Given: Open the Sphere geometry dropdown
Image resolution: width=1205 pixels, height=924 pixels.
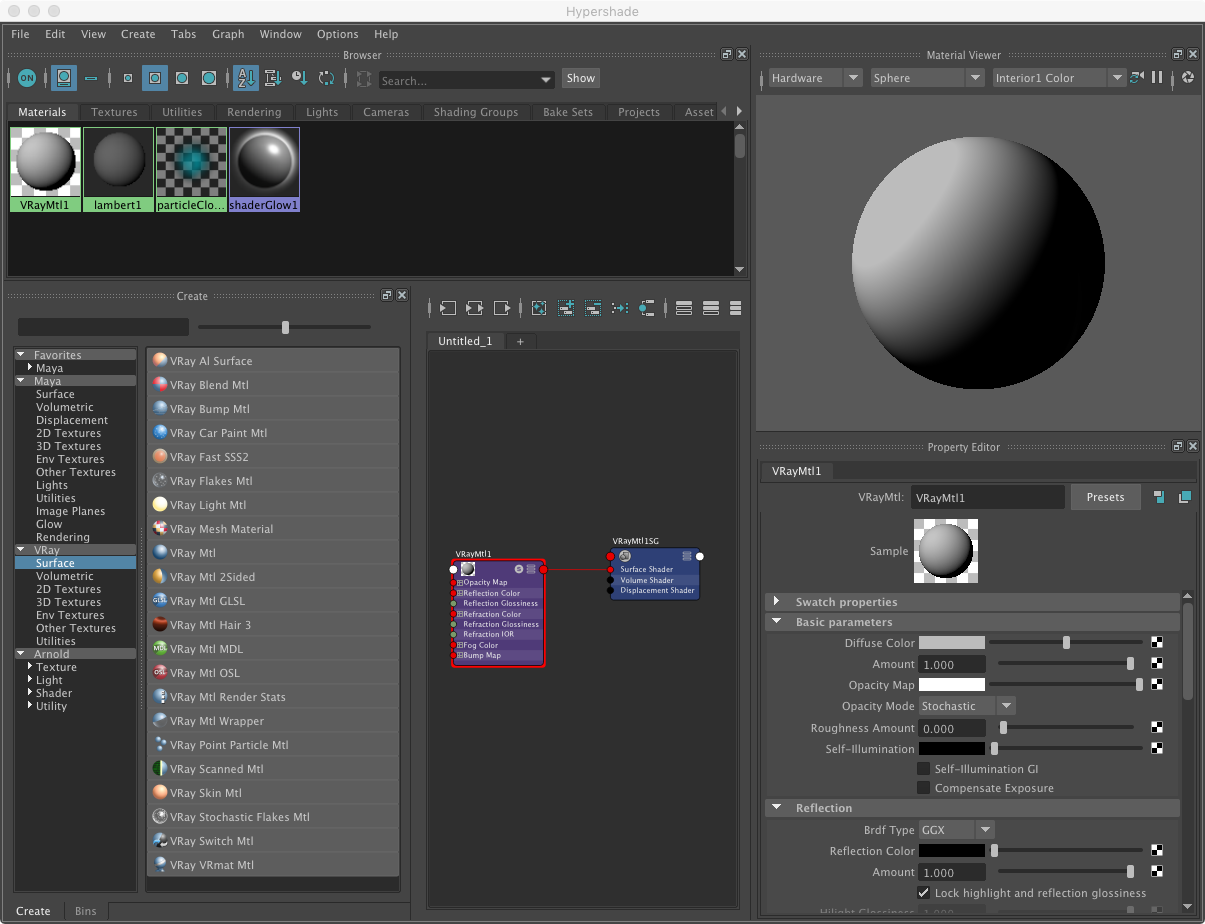Looking at the screenshot, I should tap(973, 77).
